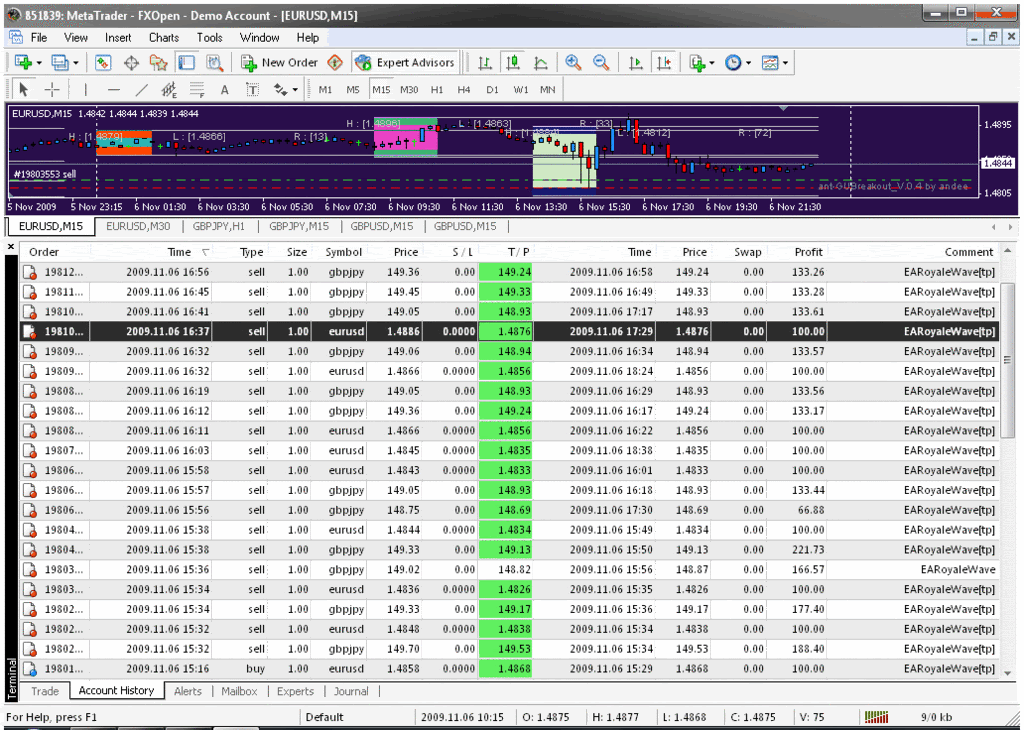This screenshot has height=730, width=1024.
Task: Open the Strategy Tester magnifier icon
Action: (x=214, y=63)
